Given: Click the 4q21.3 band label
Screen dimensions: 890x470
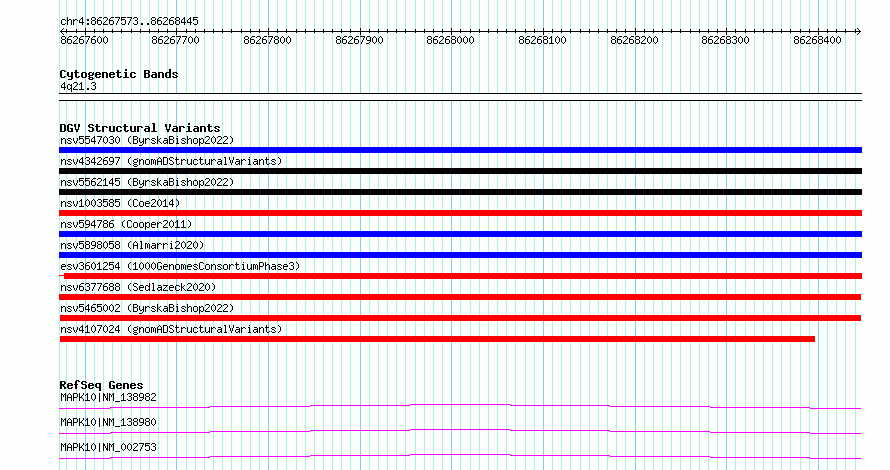Looking at the screenshot, I should [78, 87].
